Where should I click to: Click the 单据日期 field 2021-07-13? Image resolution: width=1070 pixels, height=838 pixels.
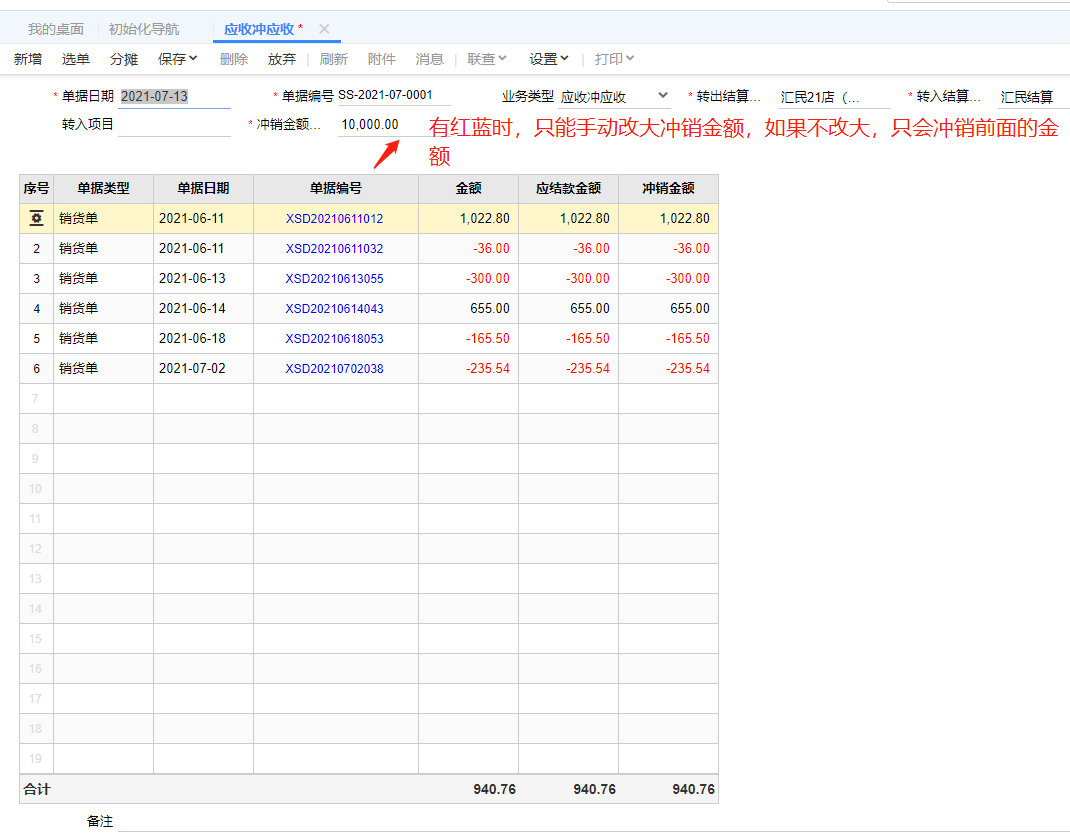[x=175, y=97]
